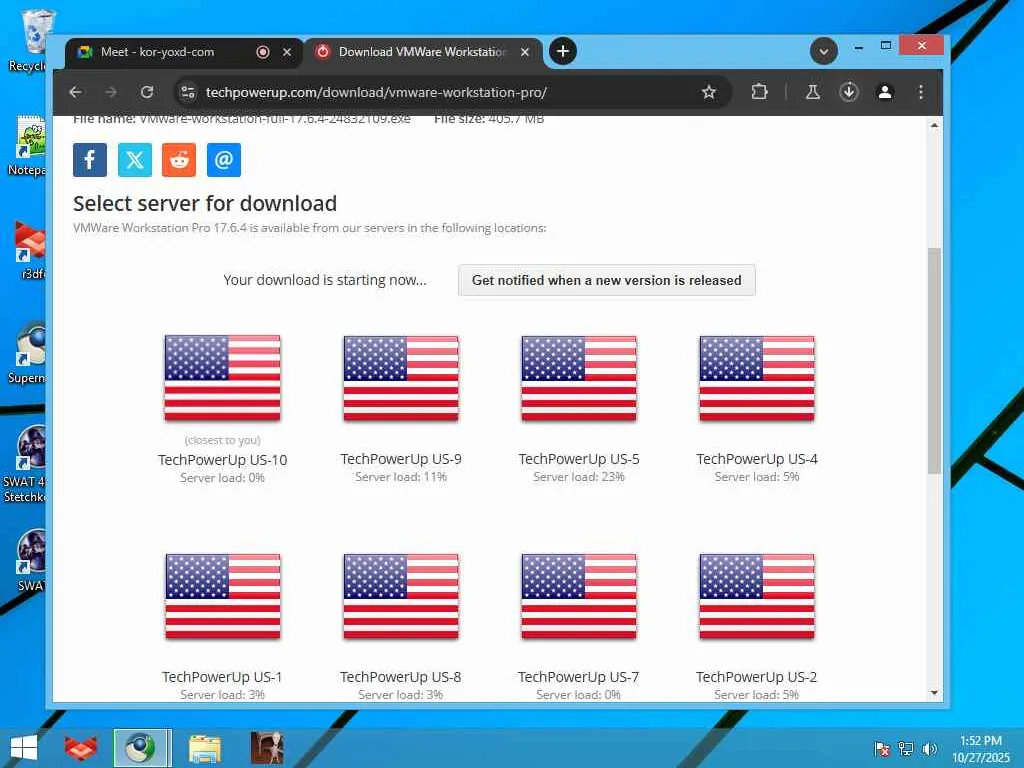Open the browser three-dot menu

[921, 92]
